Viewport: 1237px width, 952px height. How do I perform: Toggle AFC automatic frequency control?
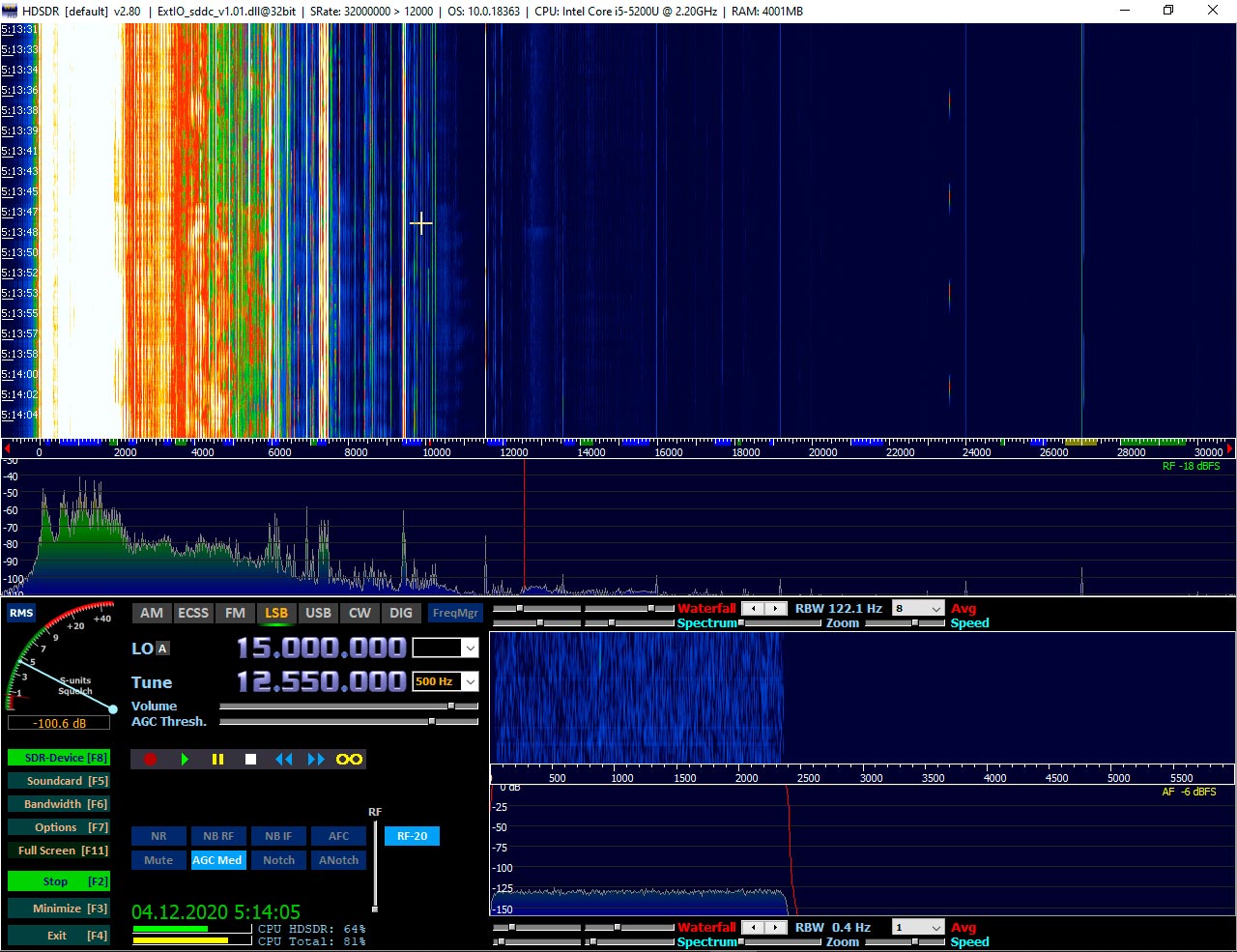tap(338, 836)
